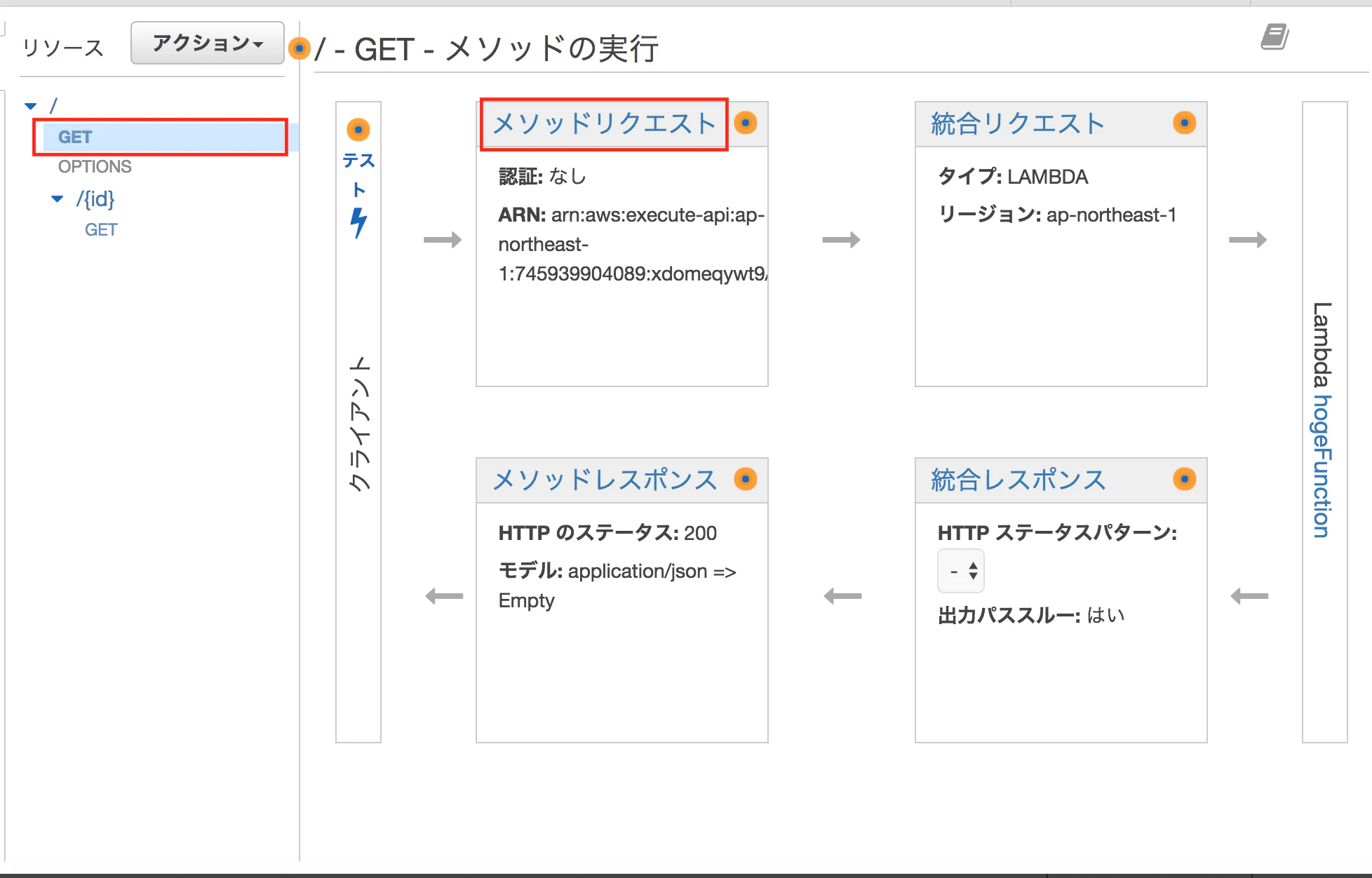
Task: Open 統合レスポンス settings
Action: pos(1018,480)
